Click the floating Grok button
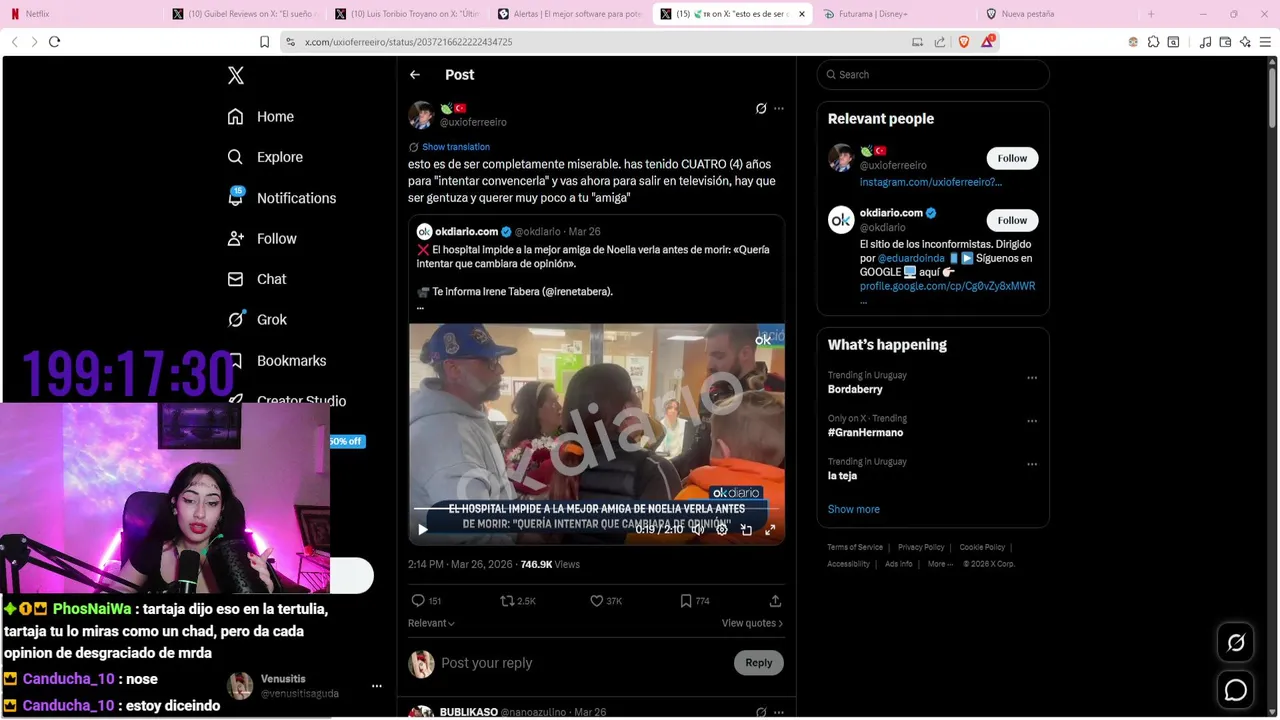The height and width of the screenshot is (720, 1280). (x=1236, y=643)
